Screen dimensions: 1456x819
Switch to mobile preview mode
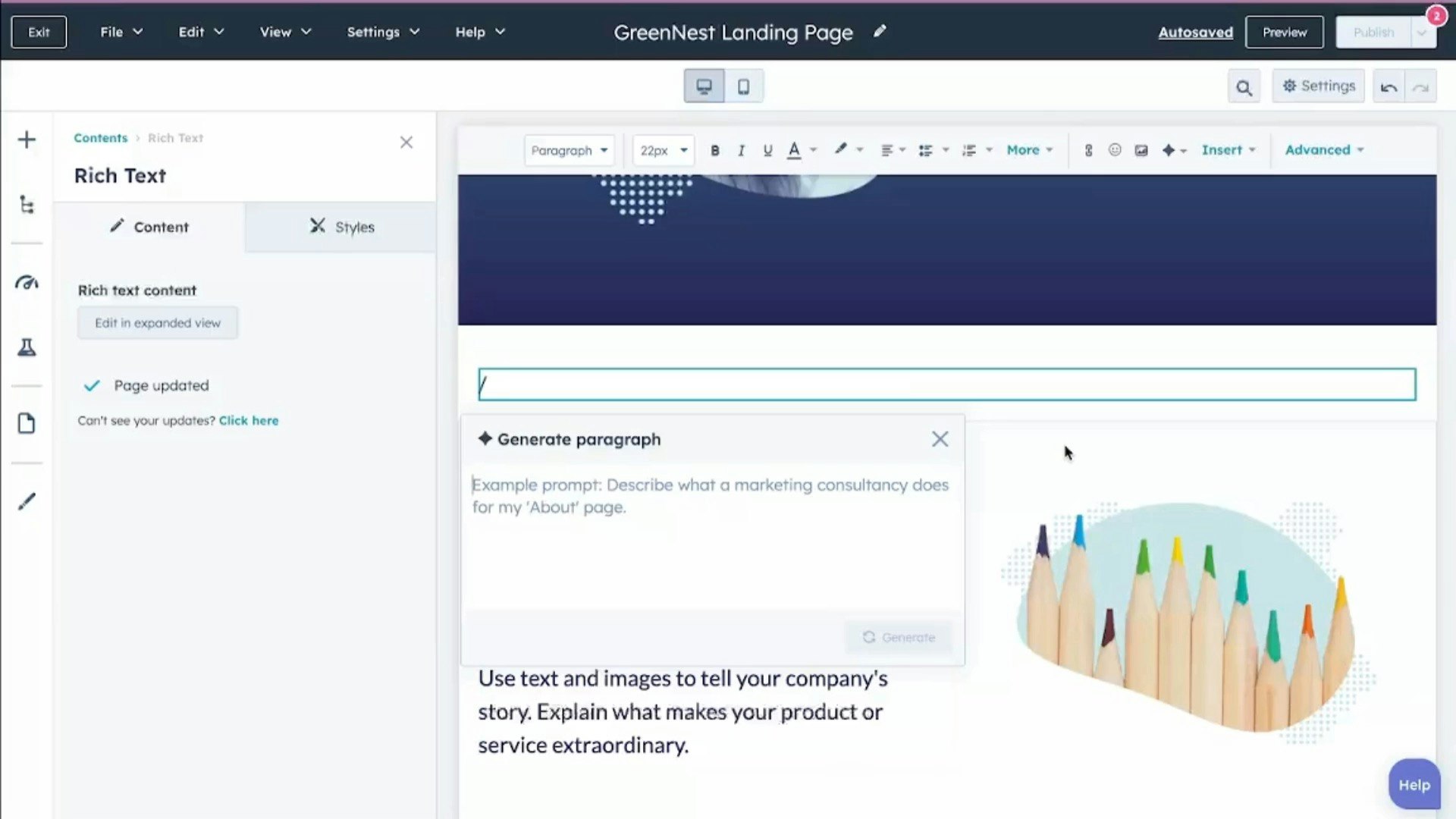743,86
